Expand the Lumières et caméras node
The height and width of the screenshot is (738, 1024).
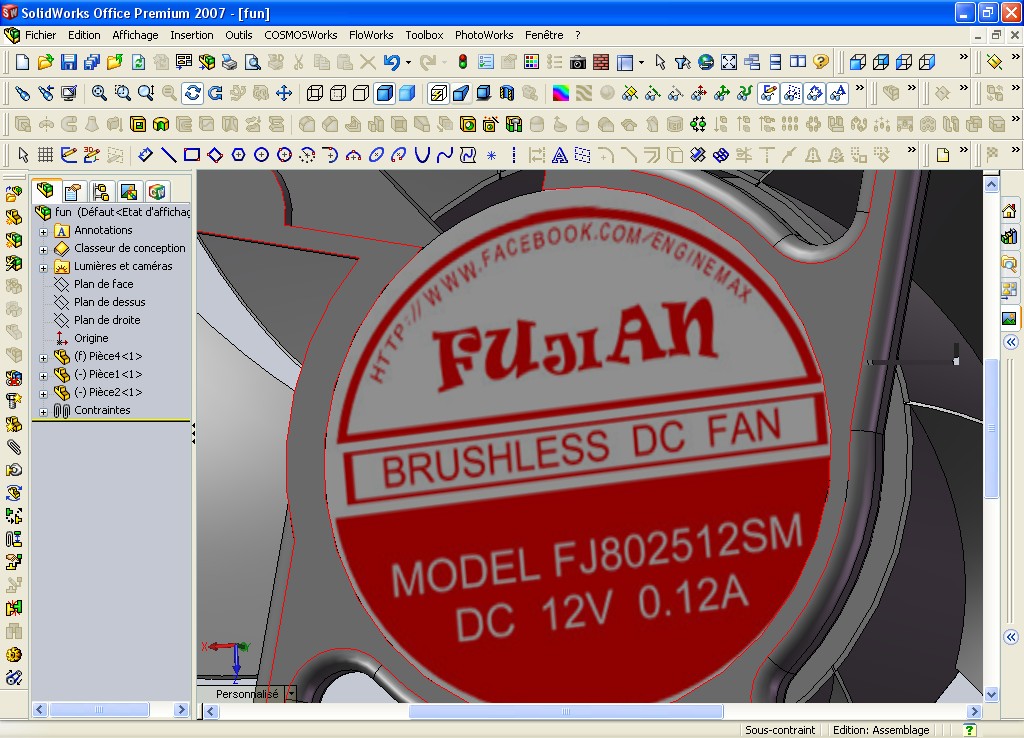(43, 268)
